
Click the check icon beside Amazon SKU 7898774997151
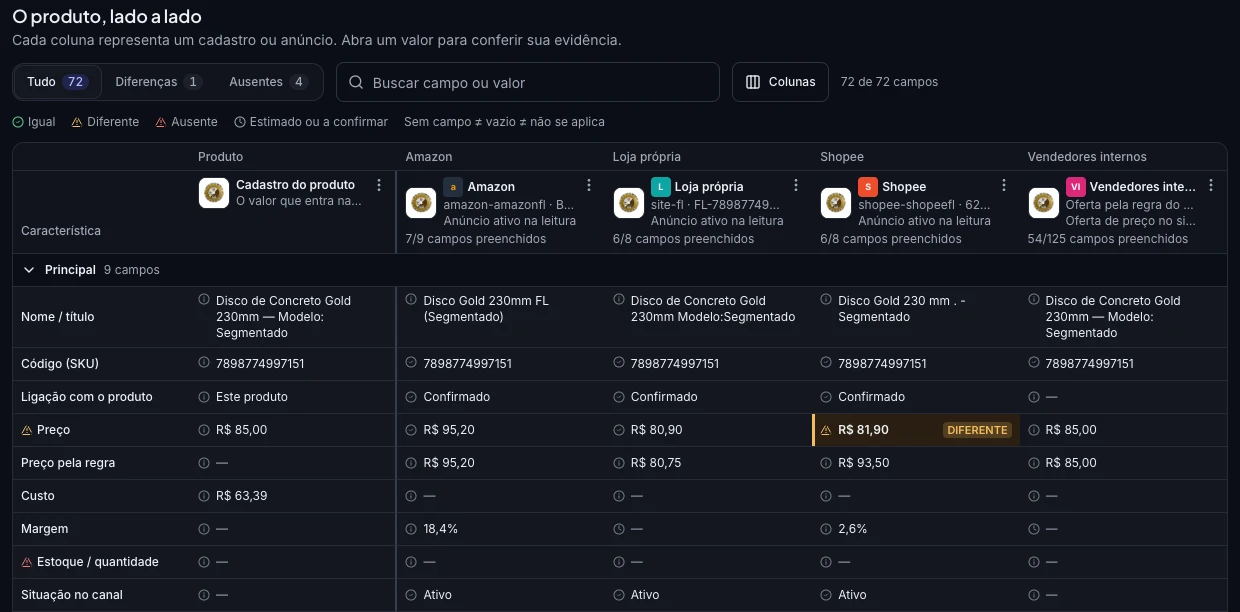411,363
